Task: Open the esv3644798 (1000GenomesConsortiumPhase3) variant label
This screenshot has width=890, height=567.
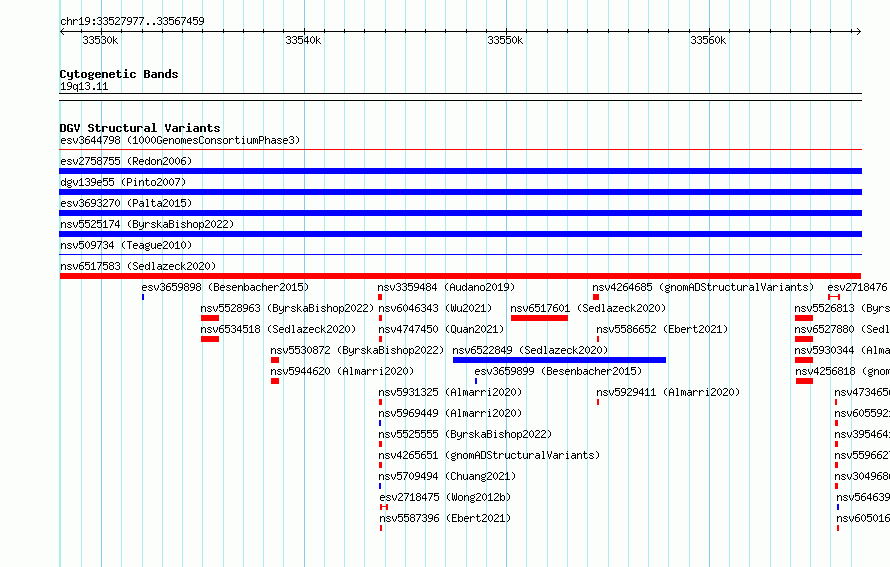Action: tap(180, 140)
